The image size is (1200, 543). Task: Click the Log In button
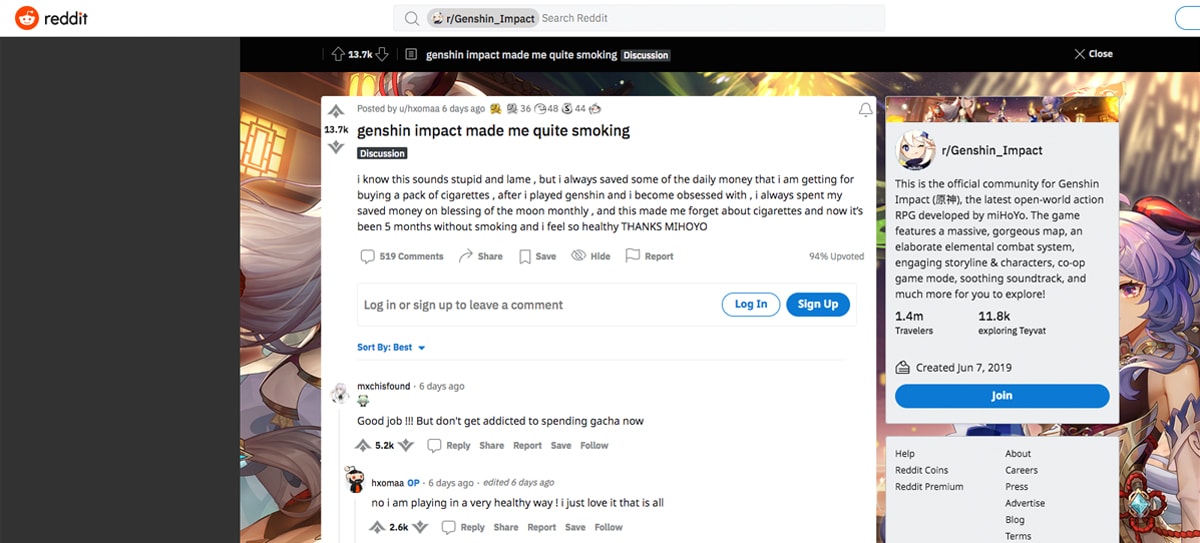pos(751,305)
